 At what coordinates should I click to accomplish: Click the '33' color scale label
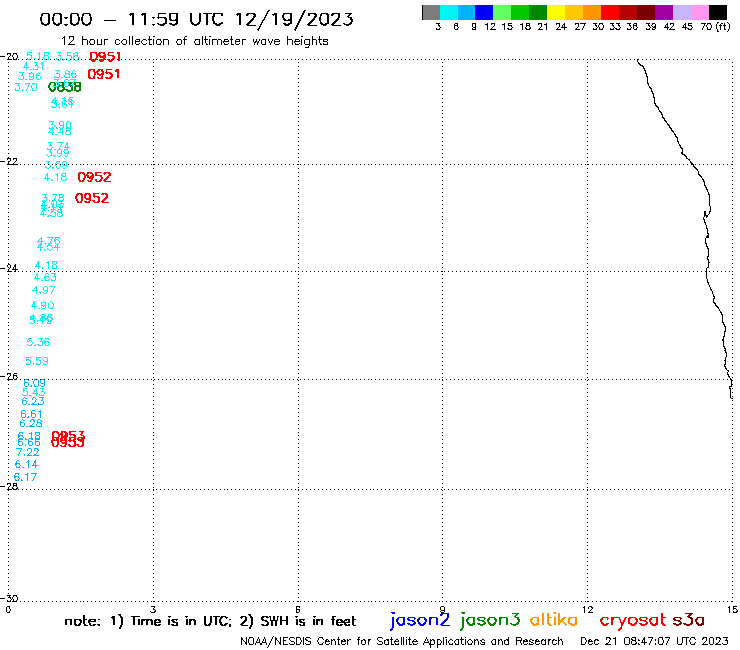(x=615, y=27)
